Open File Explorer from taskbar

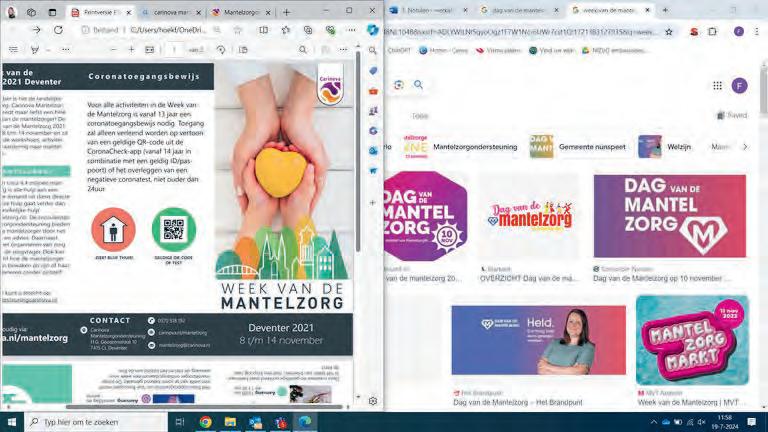coord(230,422)
